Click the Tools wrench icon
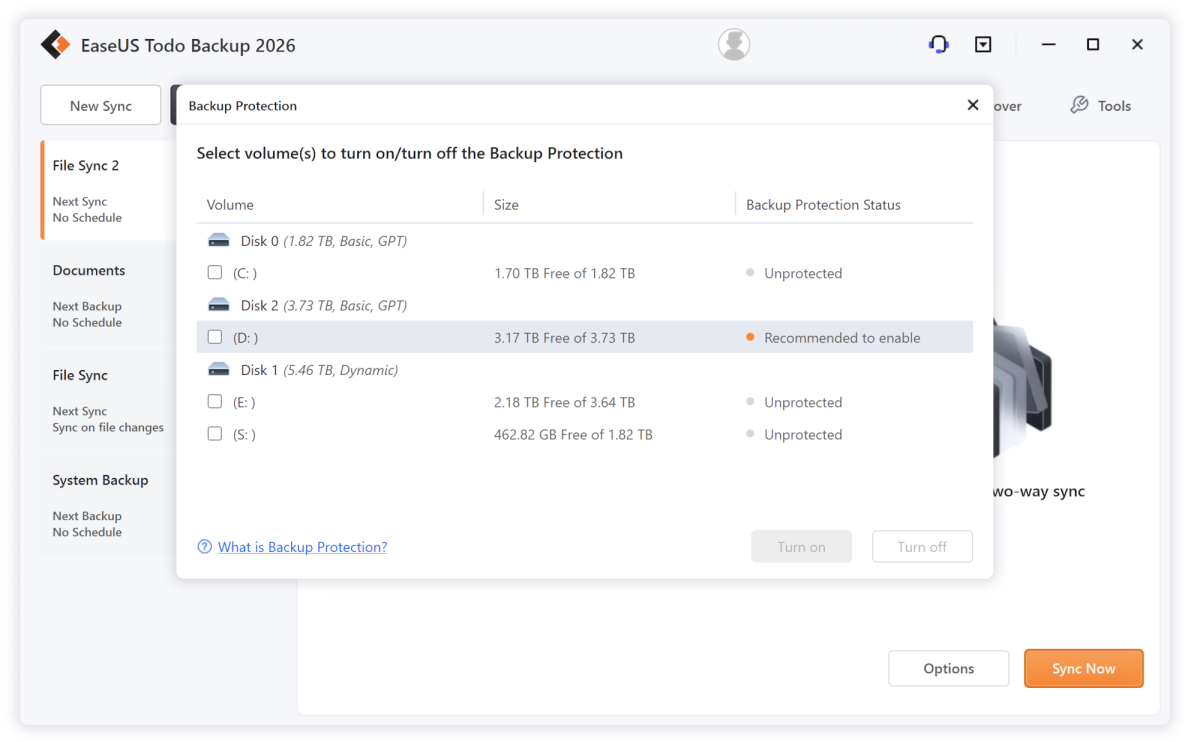This screenshot has width=1200, height=742. pyautogui.click(x=1079, y=105)
